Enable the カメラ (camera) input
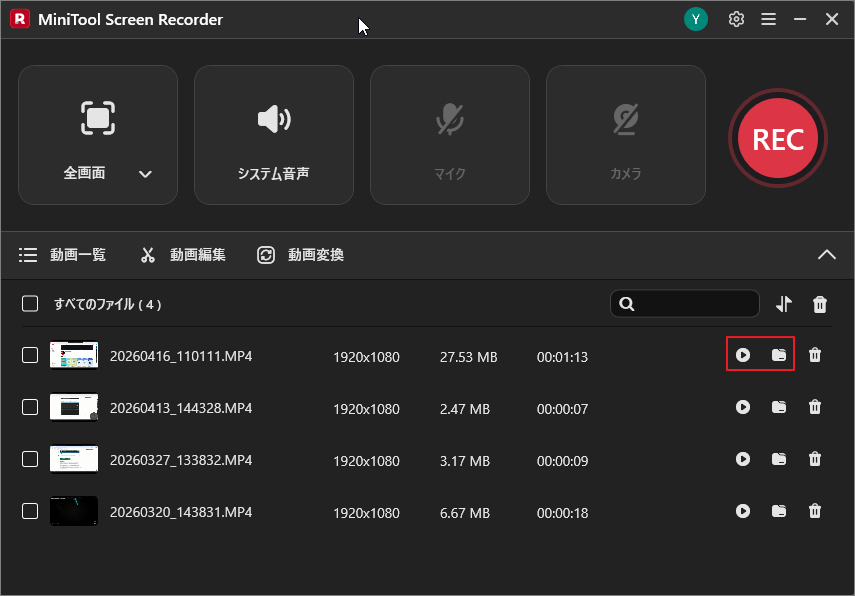855x596 pixels. tap(625, 135)
